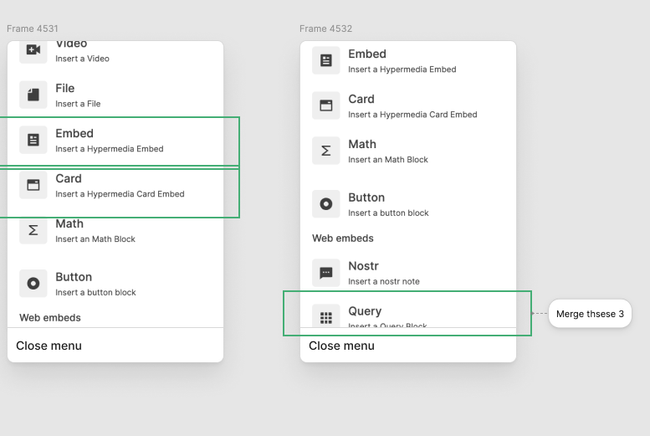Choose the Embed item in Frame 4532
The height and width of the screenshot is (436, 650).
point(408,61)
